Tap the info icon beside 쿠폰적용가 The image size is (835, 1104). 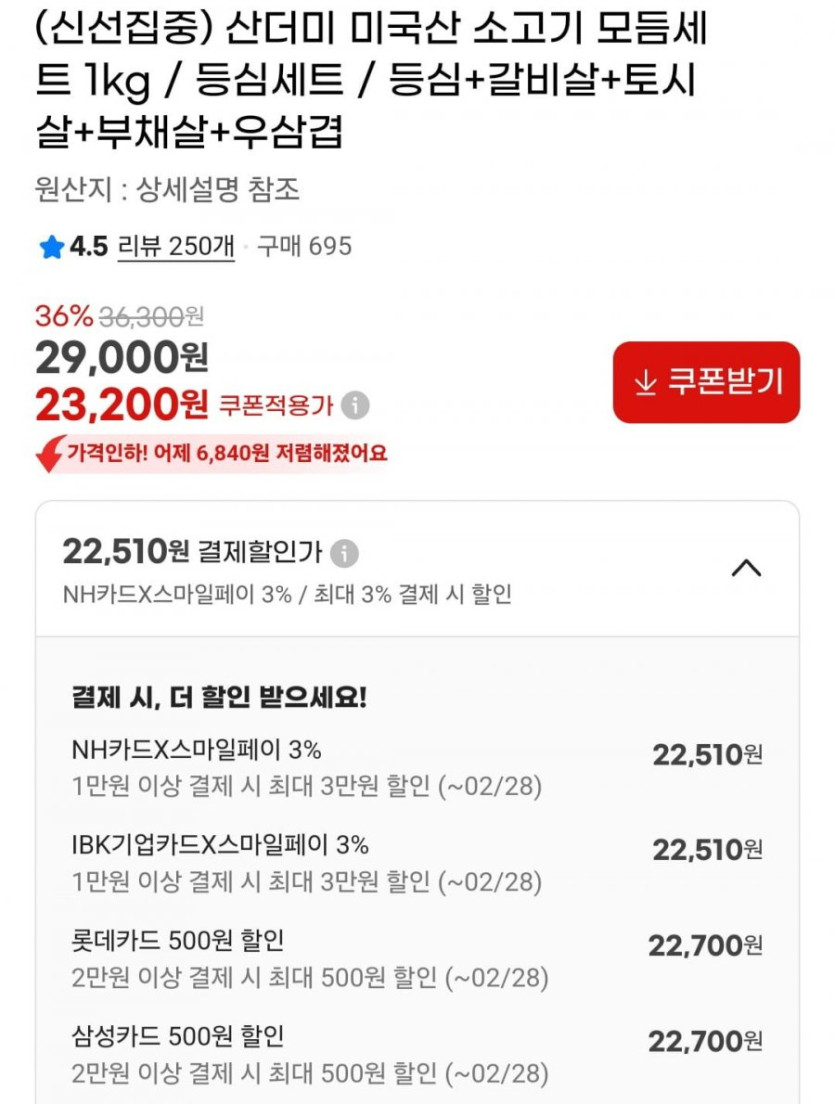(355, 406)
